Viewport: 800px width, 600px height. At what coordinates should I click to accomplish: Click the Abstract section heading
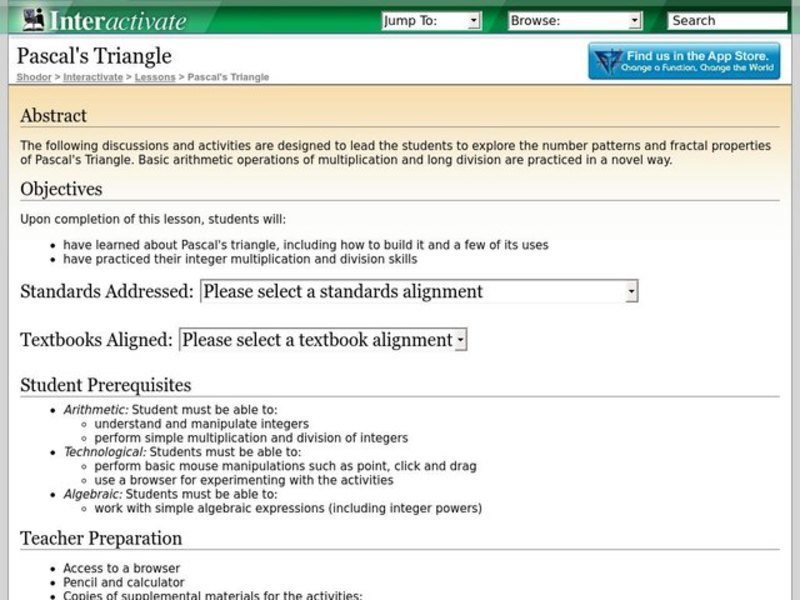[47, 115]
